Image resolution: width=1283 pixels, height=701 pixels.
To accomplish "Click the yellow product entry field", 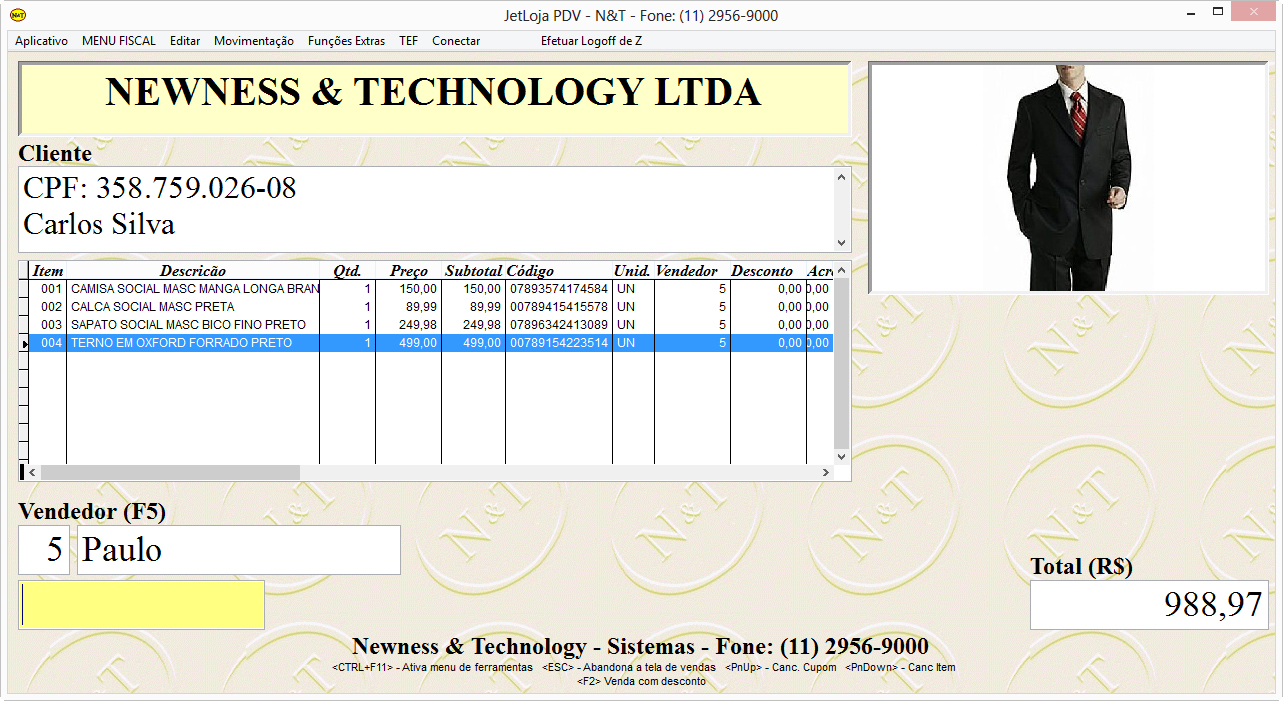I will point(142,605).
